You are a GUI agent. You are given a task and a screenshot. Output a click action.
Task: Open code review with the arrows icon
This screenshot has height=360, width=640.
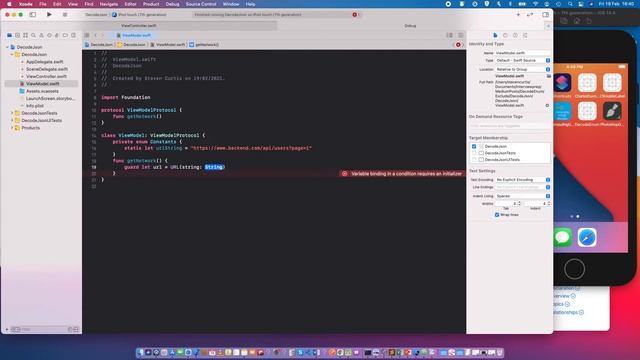(530, 15)
